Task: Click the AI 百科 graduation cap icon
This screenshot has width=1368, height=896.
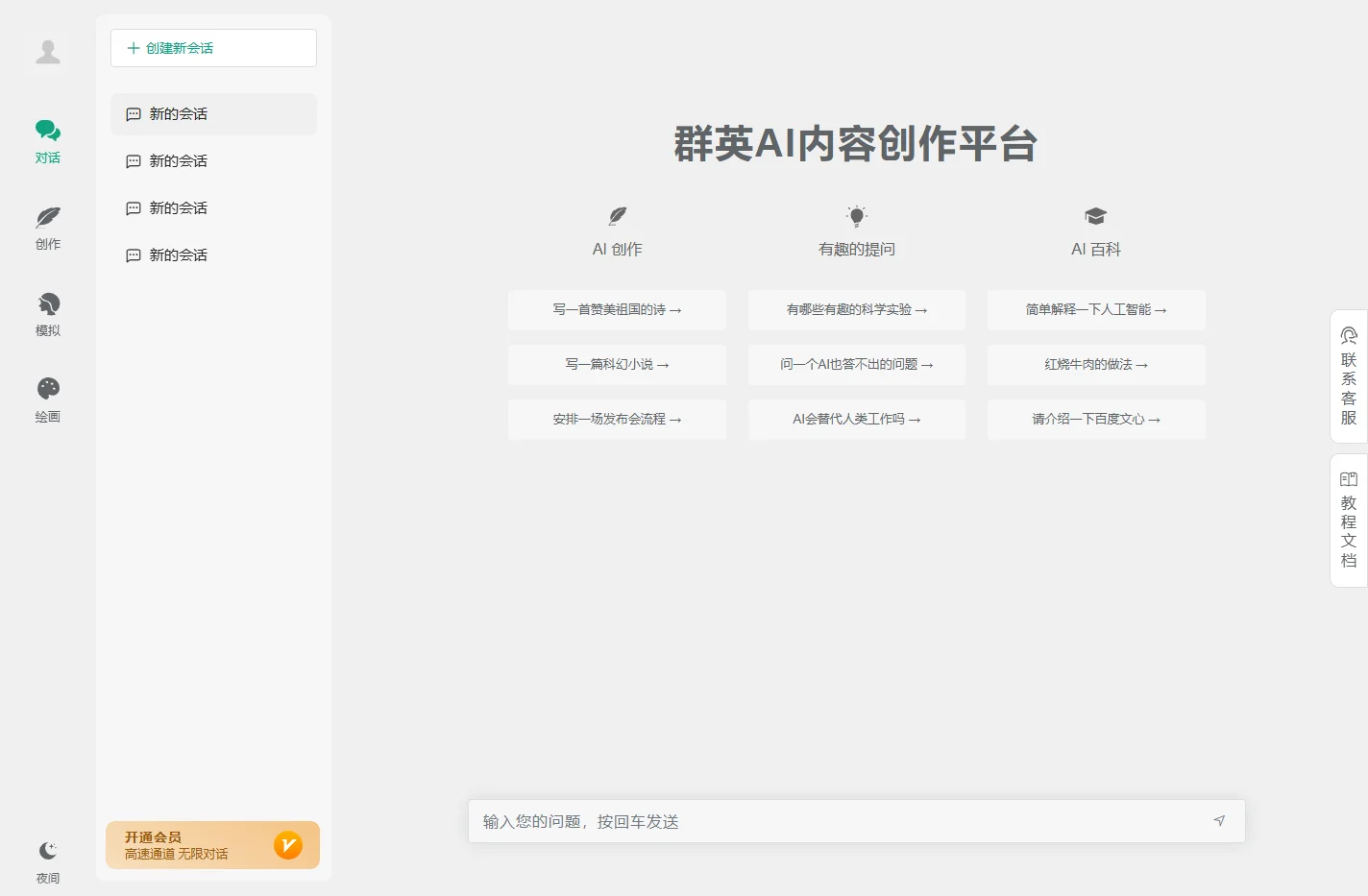Action: pos(1096,216)
